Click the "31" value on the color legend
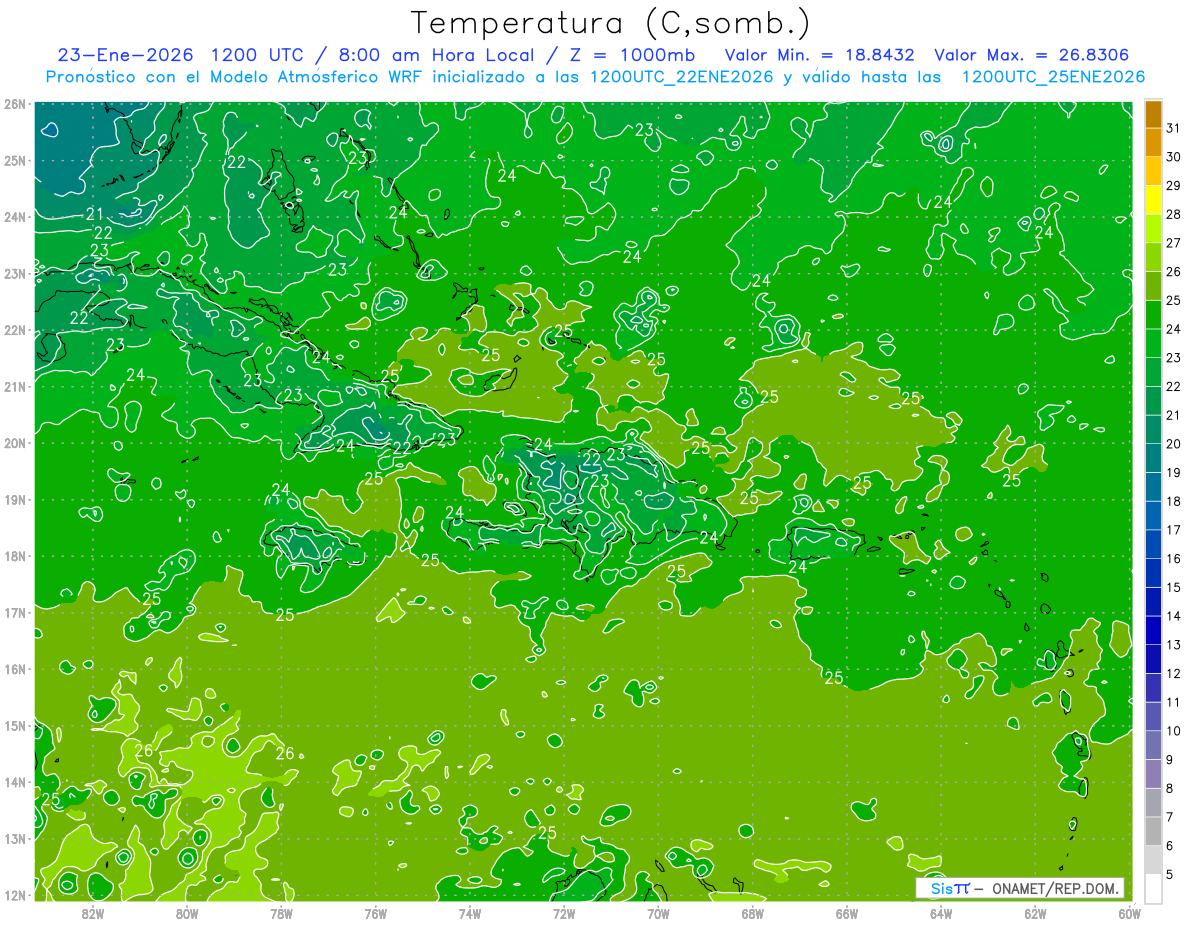The height and width of the screenshot is (927, 1200). click(x=1174, y=128)
